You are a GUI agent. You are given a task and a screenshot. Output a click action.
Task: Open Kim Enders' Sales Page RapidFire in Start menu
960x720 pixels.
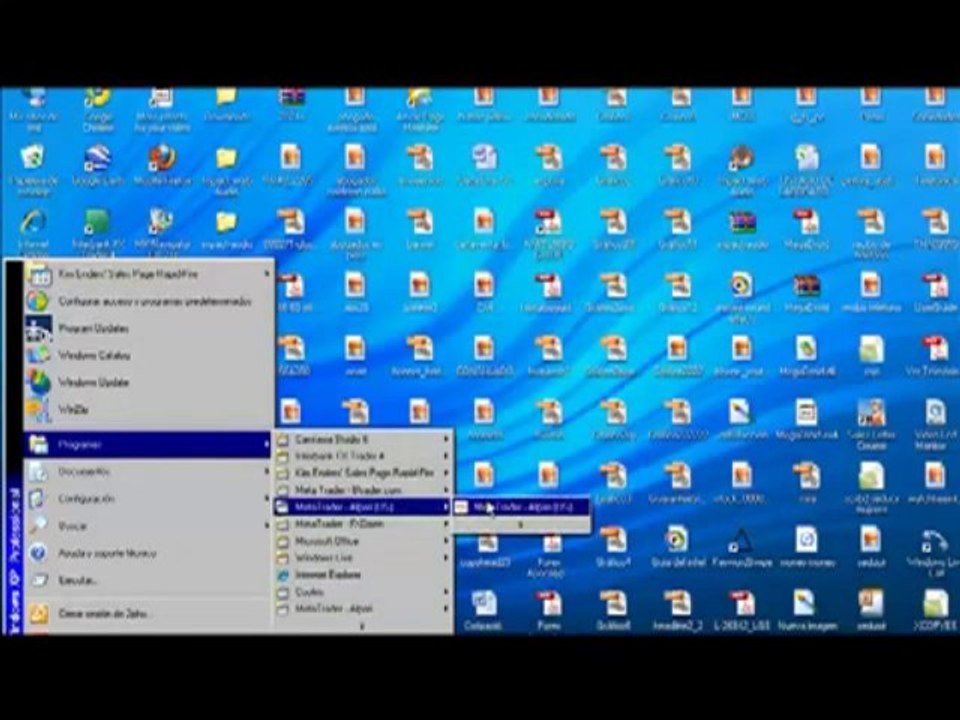[x=148, y=274]
